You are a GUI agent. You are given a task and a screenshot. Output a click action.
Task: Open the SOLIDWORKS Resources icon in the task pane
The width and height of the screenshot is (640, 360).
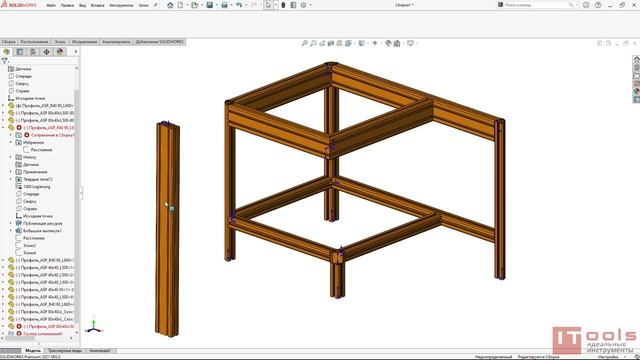(x=636, y=59)
